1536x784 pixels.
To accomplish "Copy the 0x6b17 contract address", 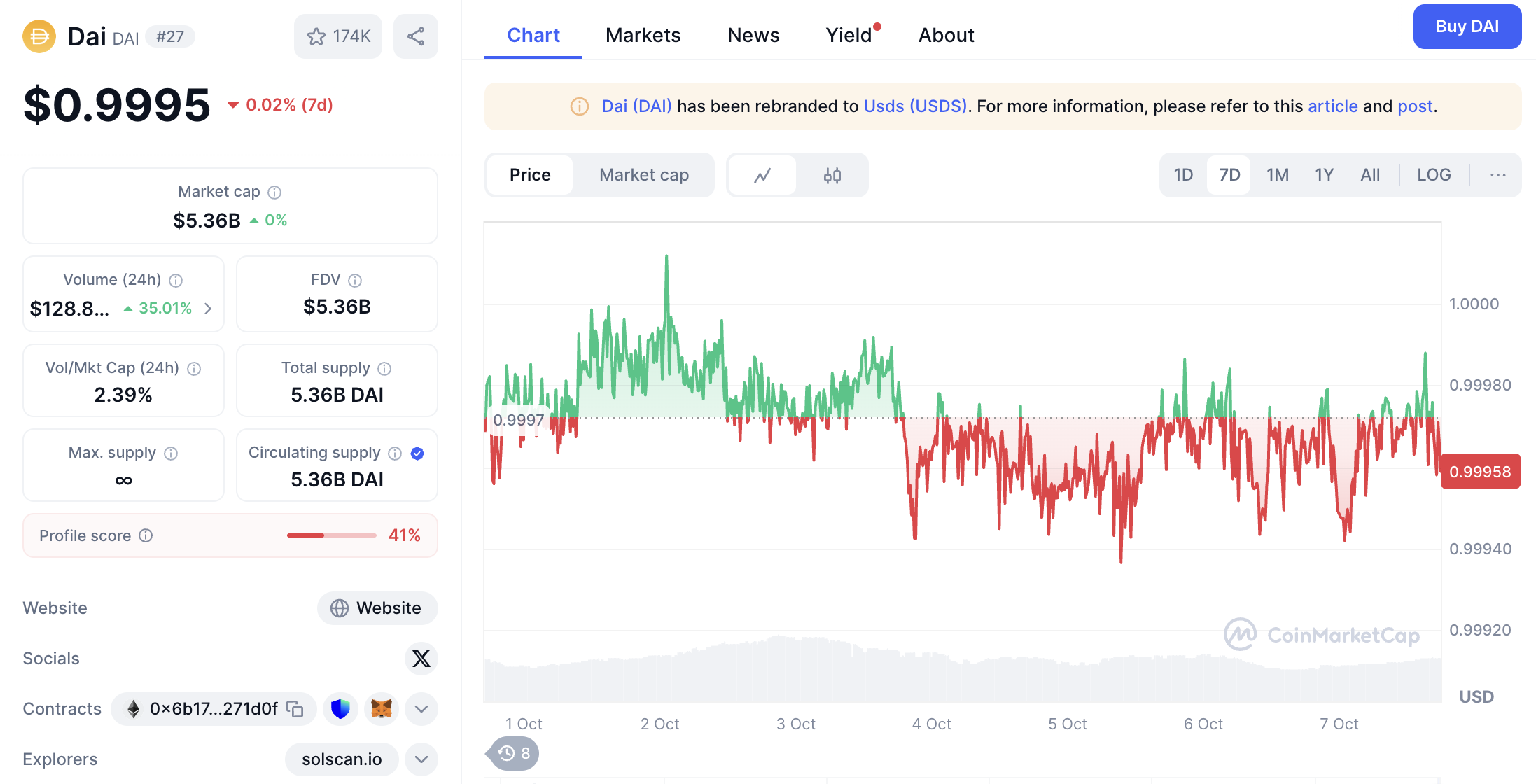I will 295,709.
